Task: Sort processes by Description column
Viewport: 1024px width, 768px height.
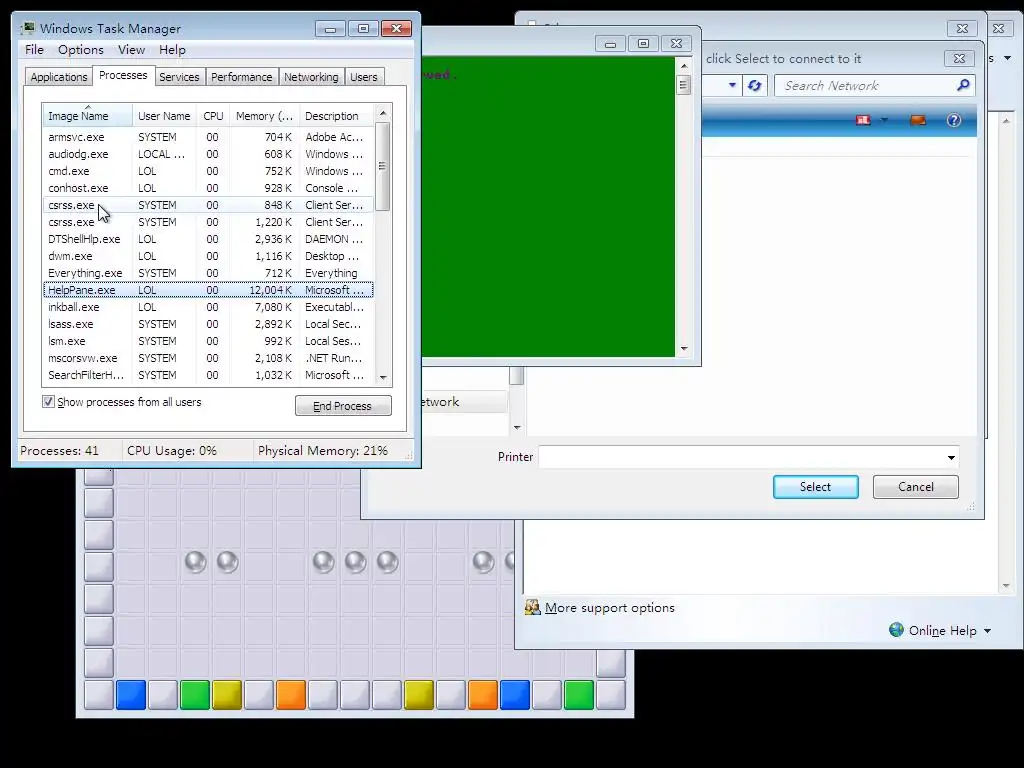Action: (336, 116)
